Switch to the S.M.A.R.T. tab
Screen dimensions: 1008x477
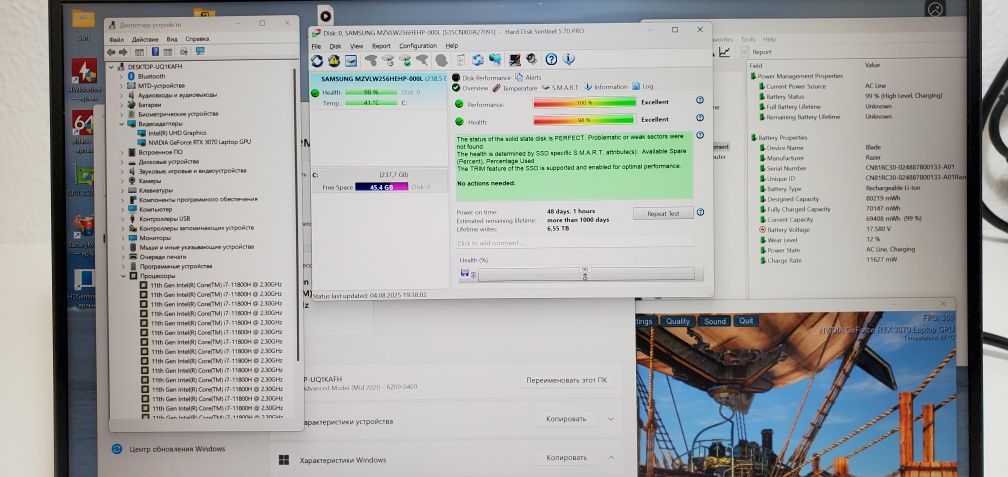561,87
